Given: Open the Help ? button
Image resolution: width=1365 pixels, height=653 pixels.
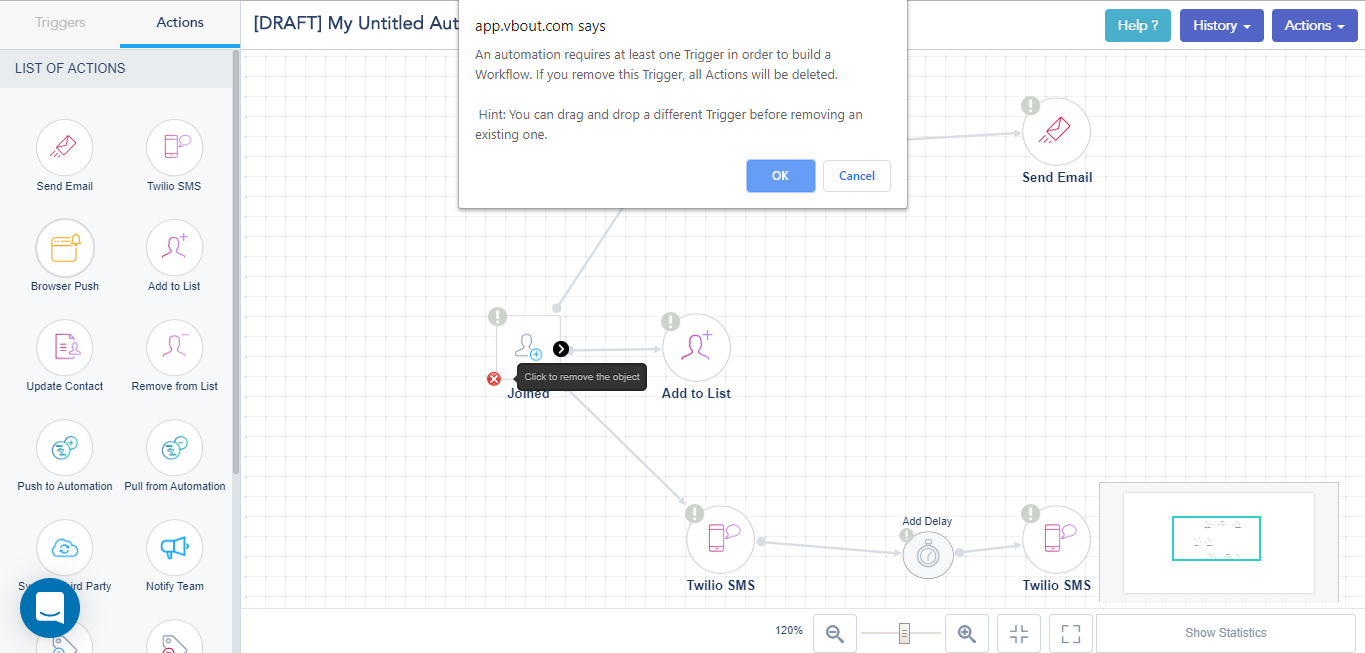Looking at the screenshot, I should (x=1138, y=25).
